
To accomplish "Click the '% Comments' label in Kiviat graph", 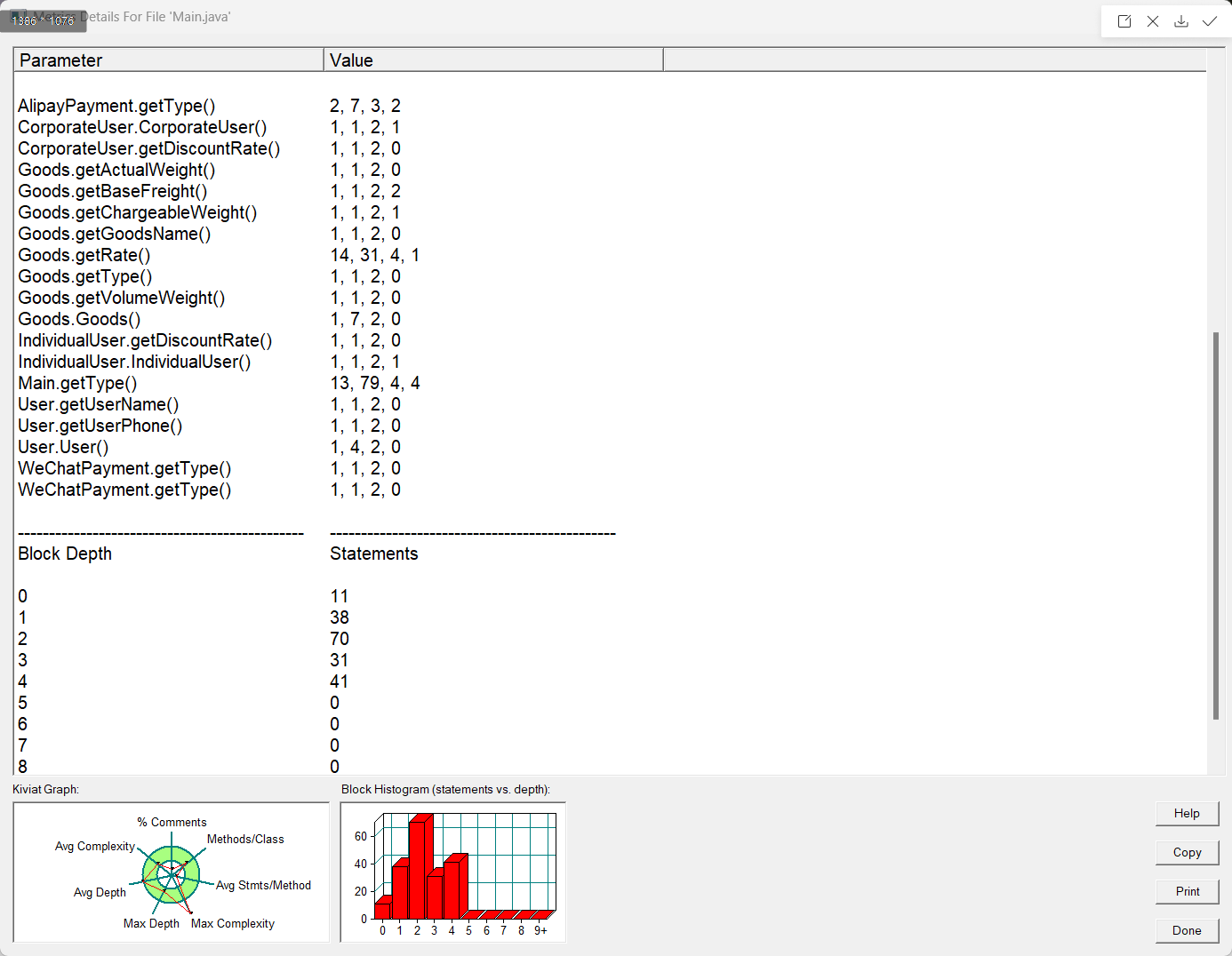I will point(172,822).
